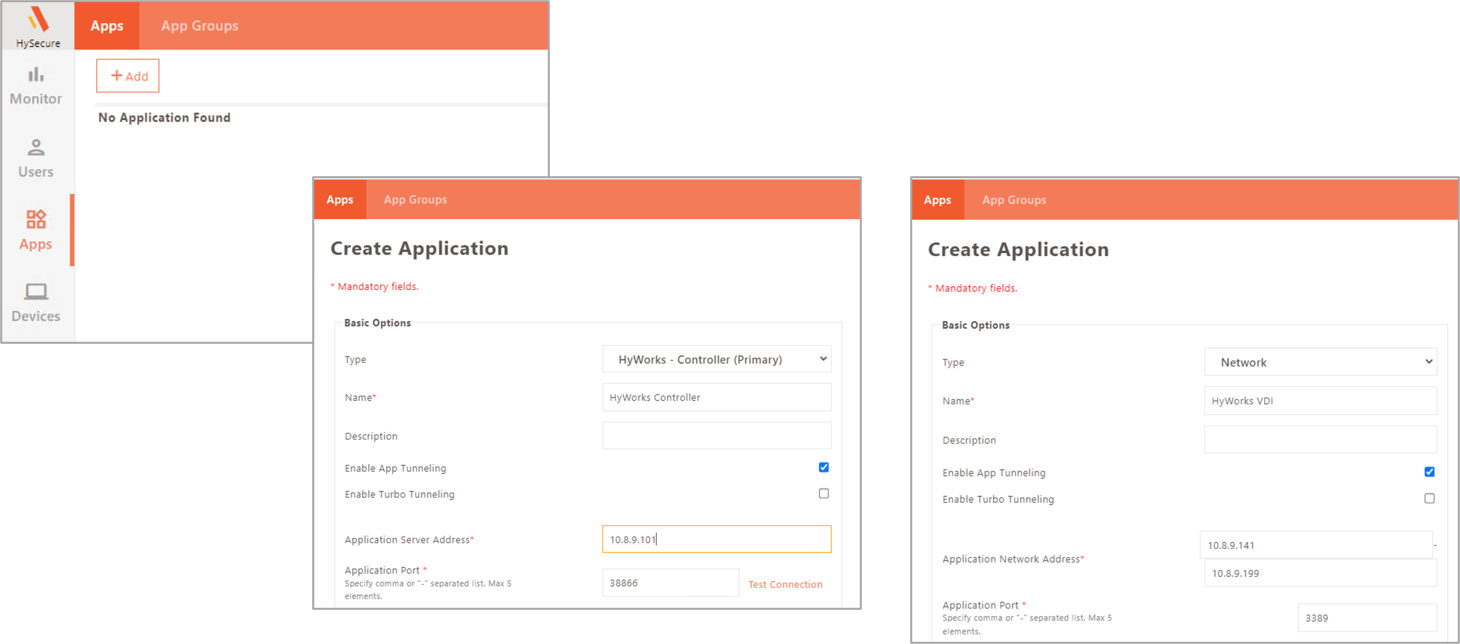Viewport: 1460px width, 644px height.
Task: Select Apps tab in HyWorks Controller panel
Action: pyautogui.click(x=340, y=199)
